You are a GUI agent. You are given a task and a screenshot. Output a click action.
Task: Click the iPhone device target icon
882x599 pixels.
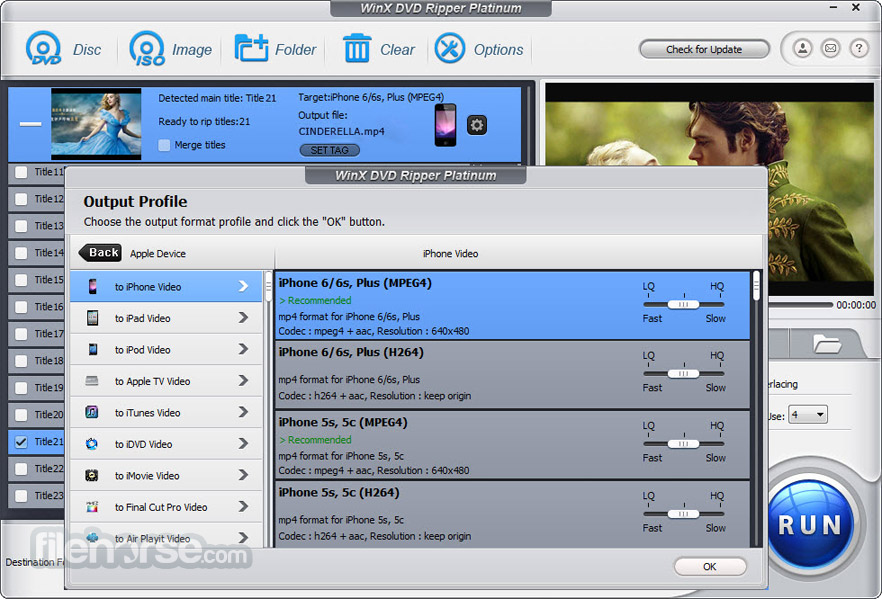[446, 125]
